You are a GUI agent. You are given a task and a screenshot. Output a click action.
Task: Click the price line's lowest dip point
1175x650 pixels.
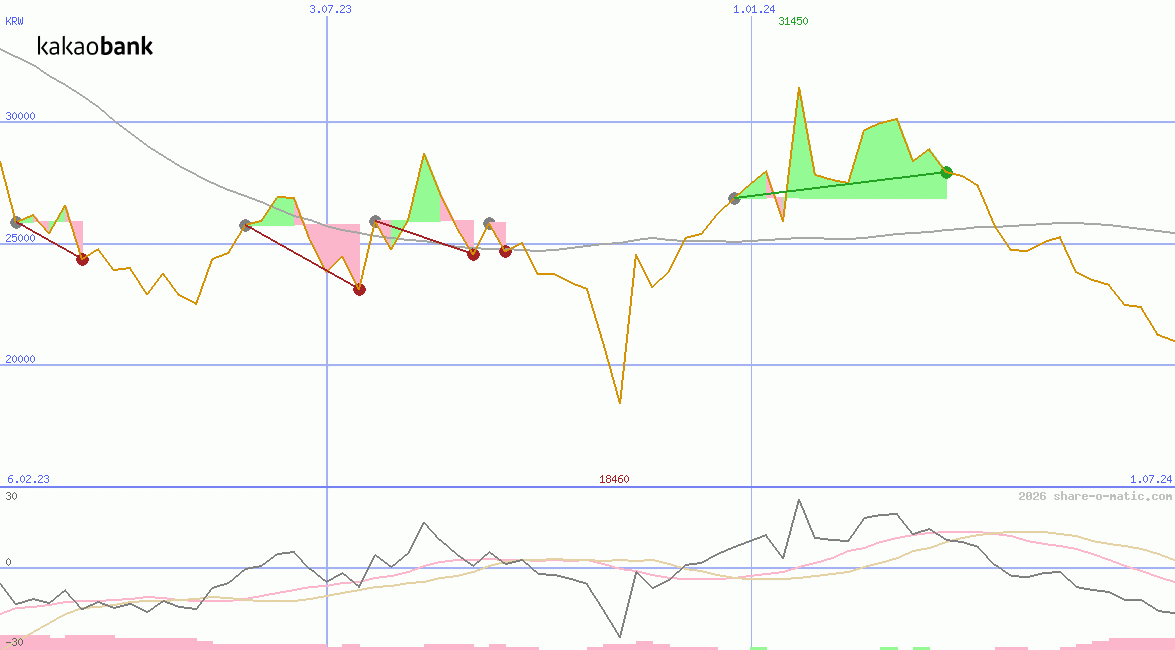(x=620, y=403)
